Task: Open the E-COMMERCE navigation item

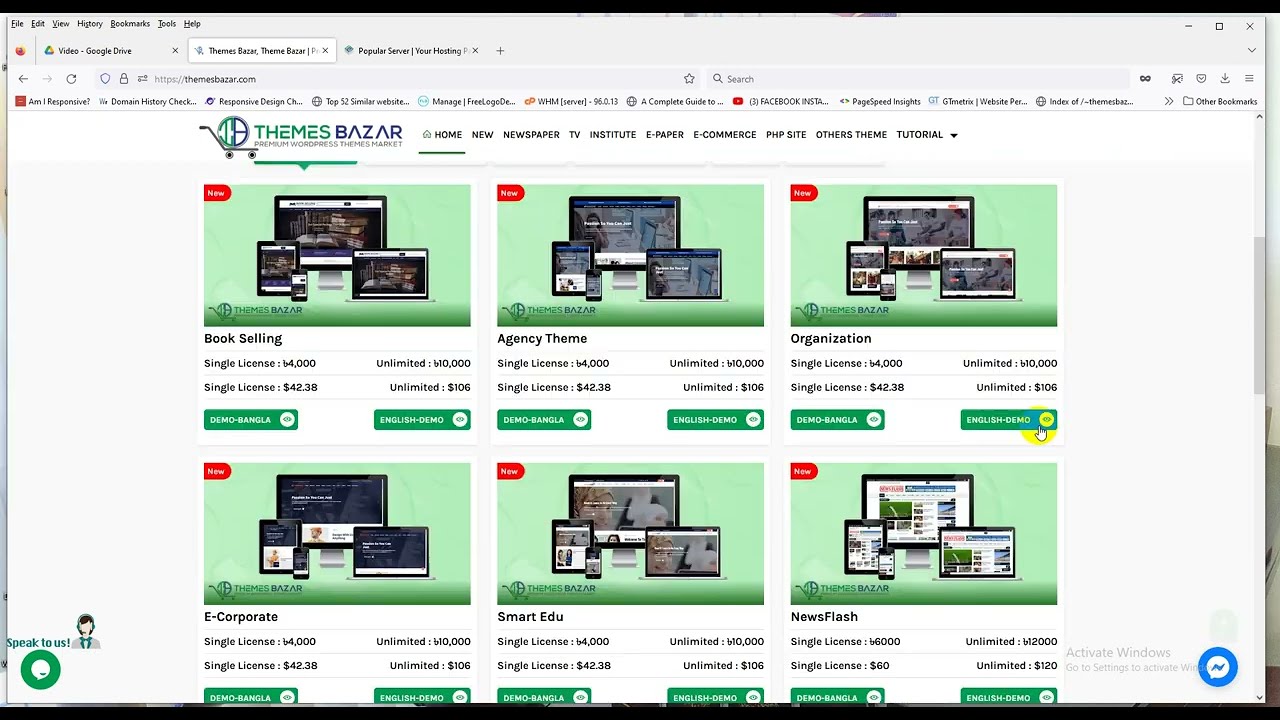Action: pyautogui.click(x=725, y=135)
